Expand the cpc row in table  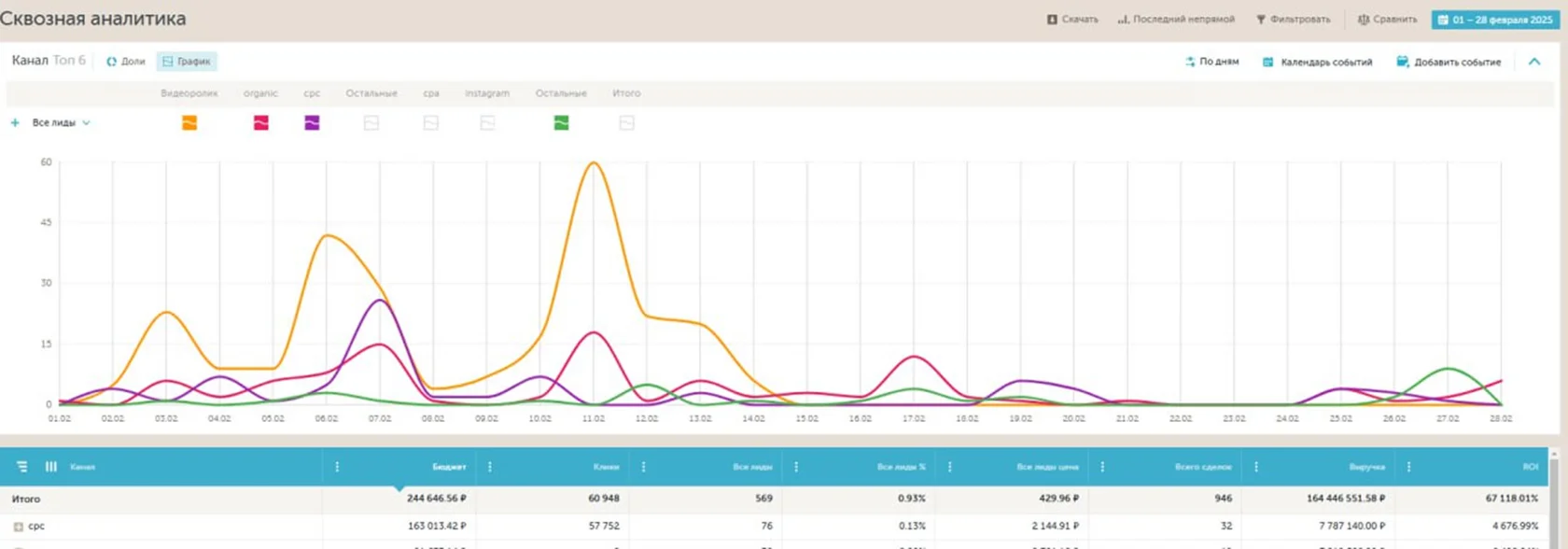18,527
